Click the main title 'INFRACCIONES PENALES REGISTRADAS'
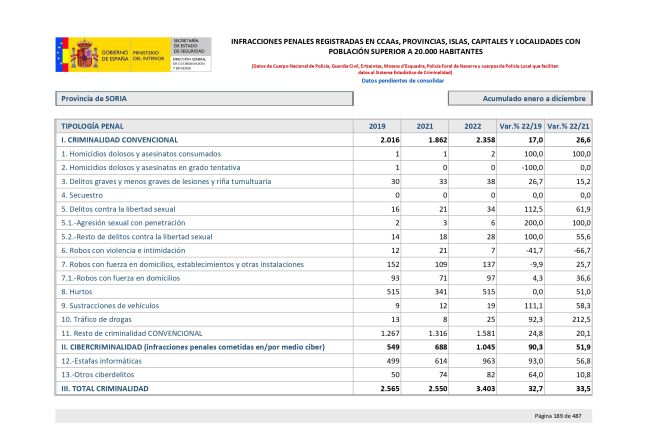The width and height of the screenshot is (650, 424). tap(405, 46)
